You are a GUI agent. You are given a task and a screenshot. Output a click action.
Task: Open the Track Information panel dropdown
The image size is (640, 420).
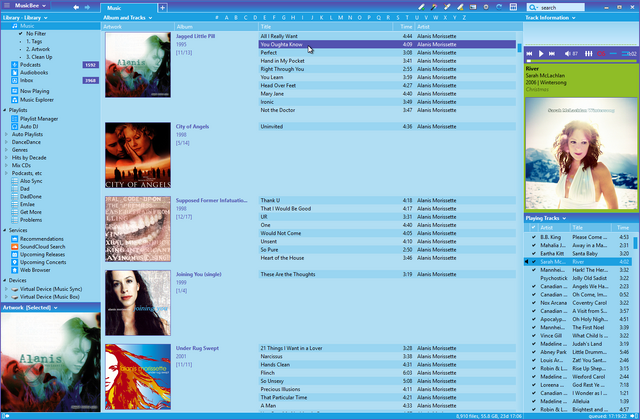pos(550,18)
